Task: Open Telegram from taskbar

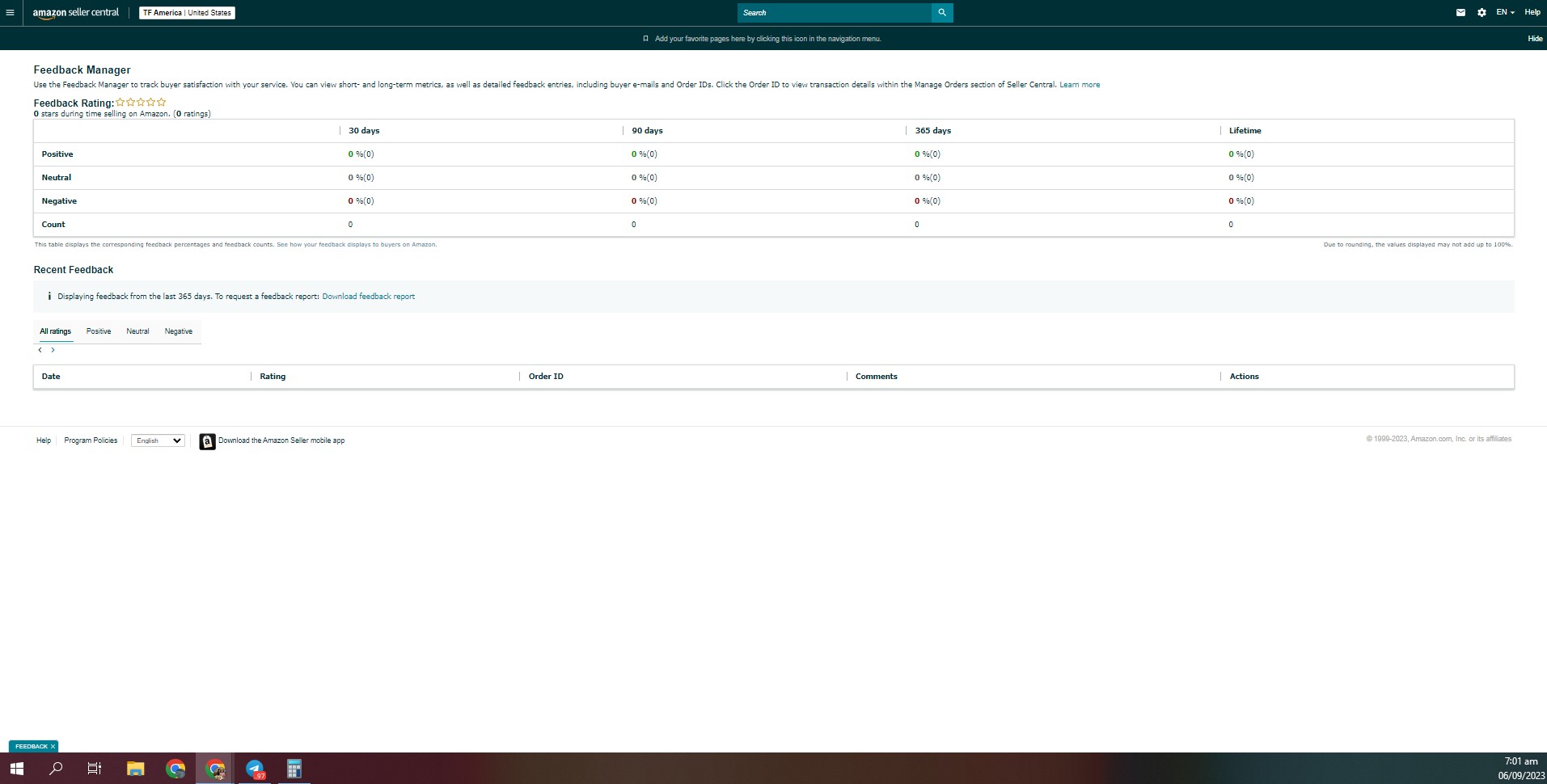Action: click(255, 769)
